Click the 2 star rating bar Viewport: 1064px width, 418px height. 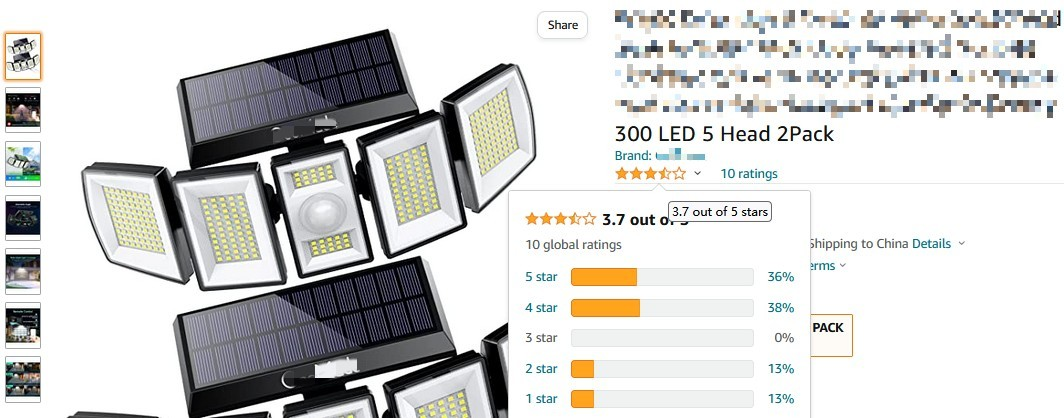662,369
